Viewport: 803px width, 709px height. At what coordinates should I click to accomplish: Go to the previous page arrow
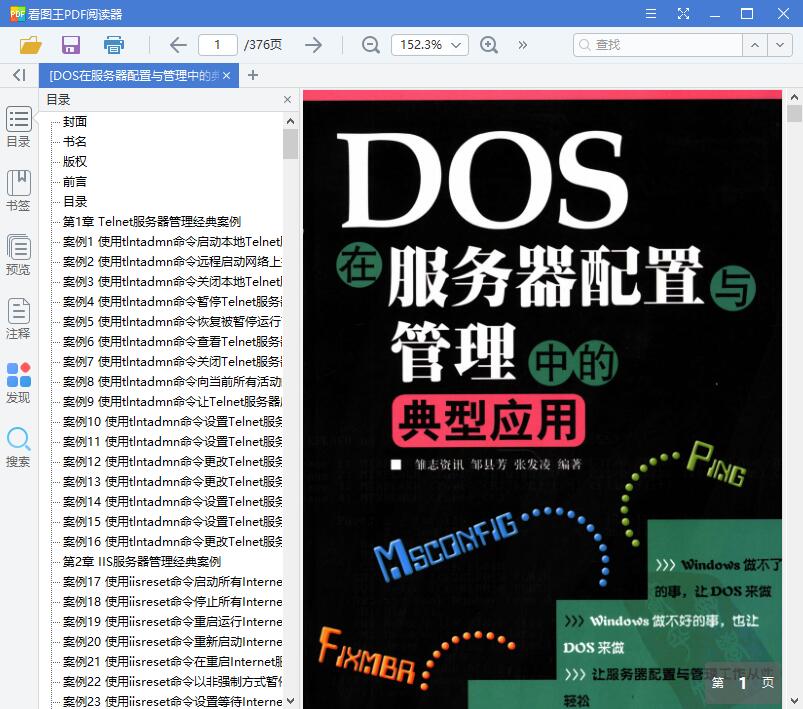click(x=178, y=45)
